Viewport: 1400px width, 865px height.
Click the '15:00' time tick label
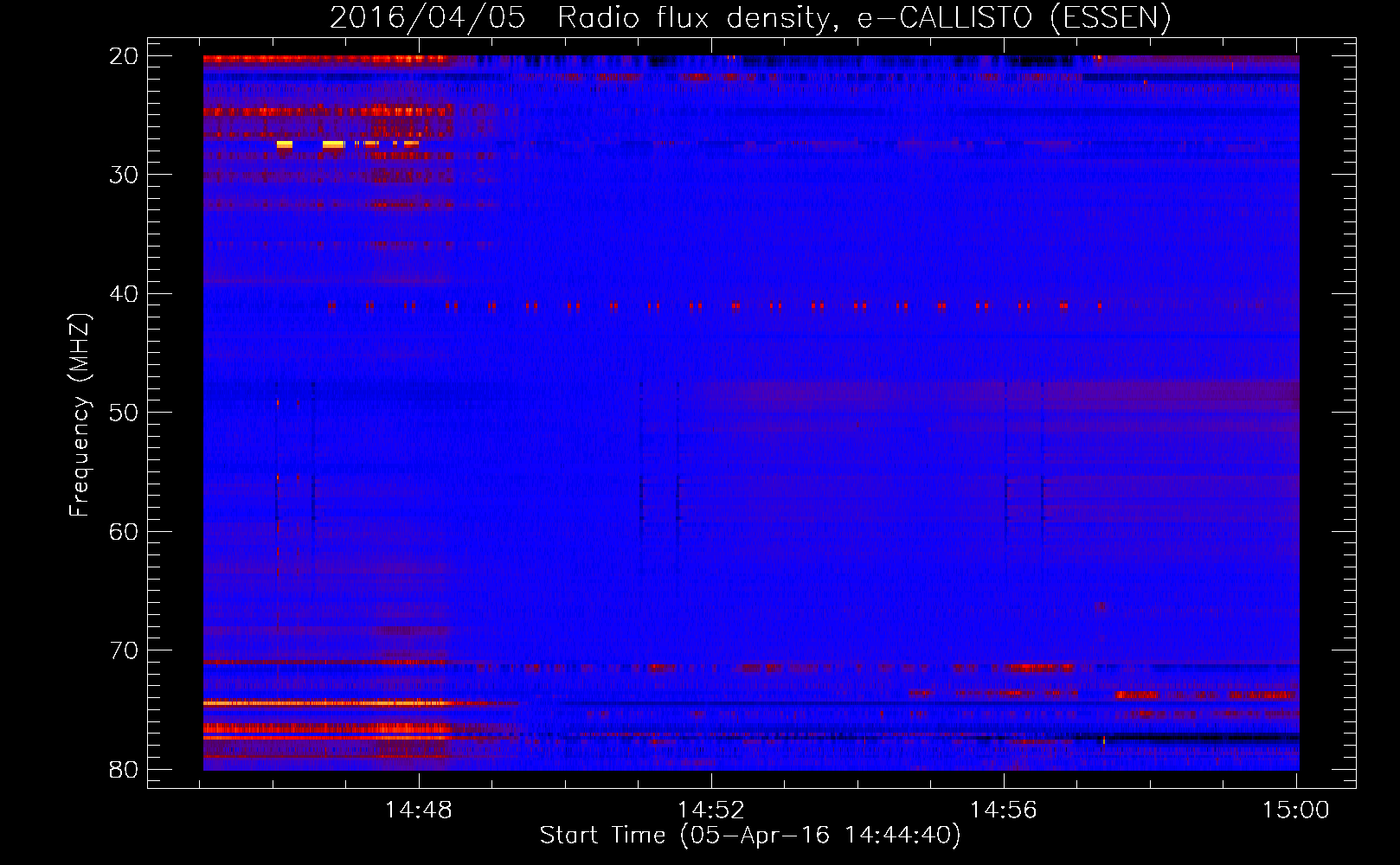click(1295, 811)
